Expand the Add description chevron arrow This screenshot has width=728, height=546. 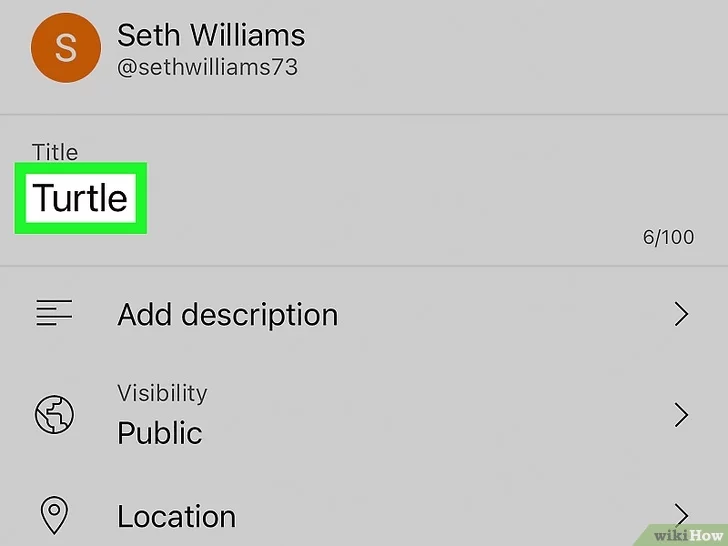[681, 315]
